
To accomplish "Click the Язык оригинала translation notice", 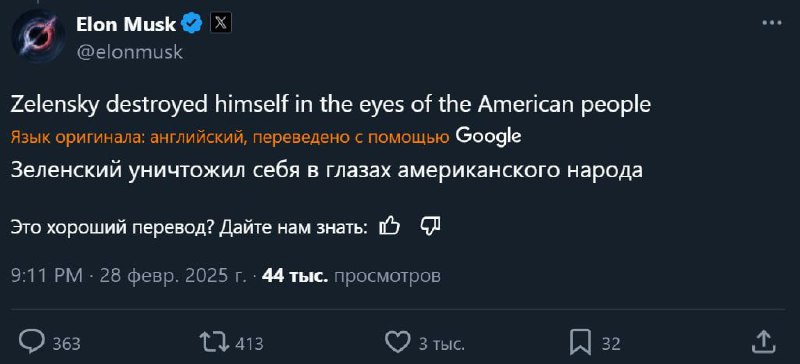I will tap(230, 137).
